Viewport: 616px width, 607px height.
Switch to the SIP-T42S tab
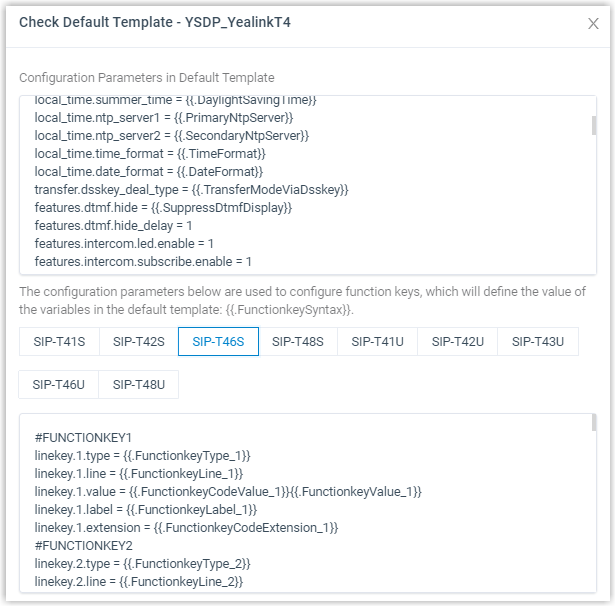tap(138, 341)
